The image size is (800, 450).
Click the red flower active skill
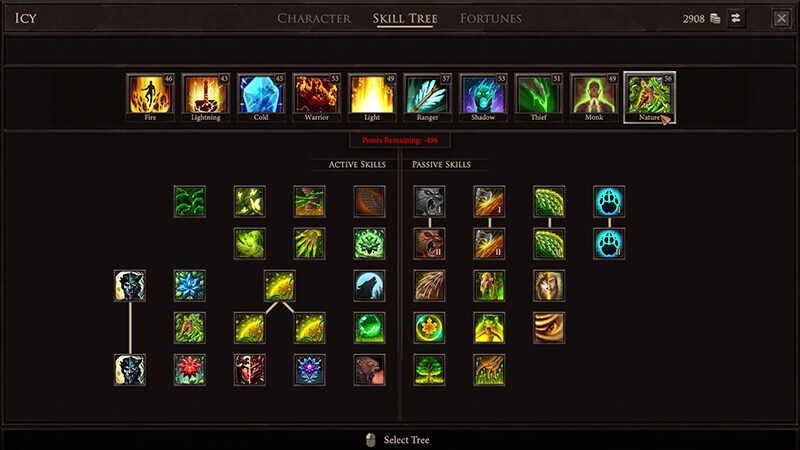tap(190, 370)
